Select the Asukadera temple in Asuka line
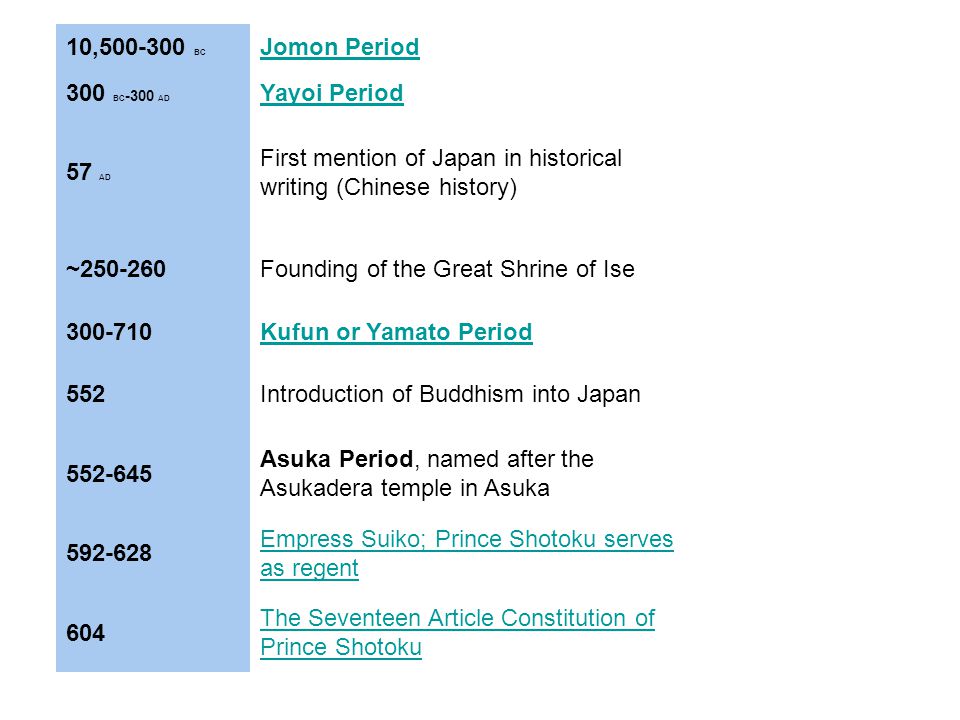The width and height of the screenshot is (960, 720). tap(405, 489)
